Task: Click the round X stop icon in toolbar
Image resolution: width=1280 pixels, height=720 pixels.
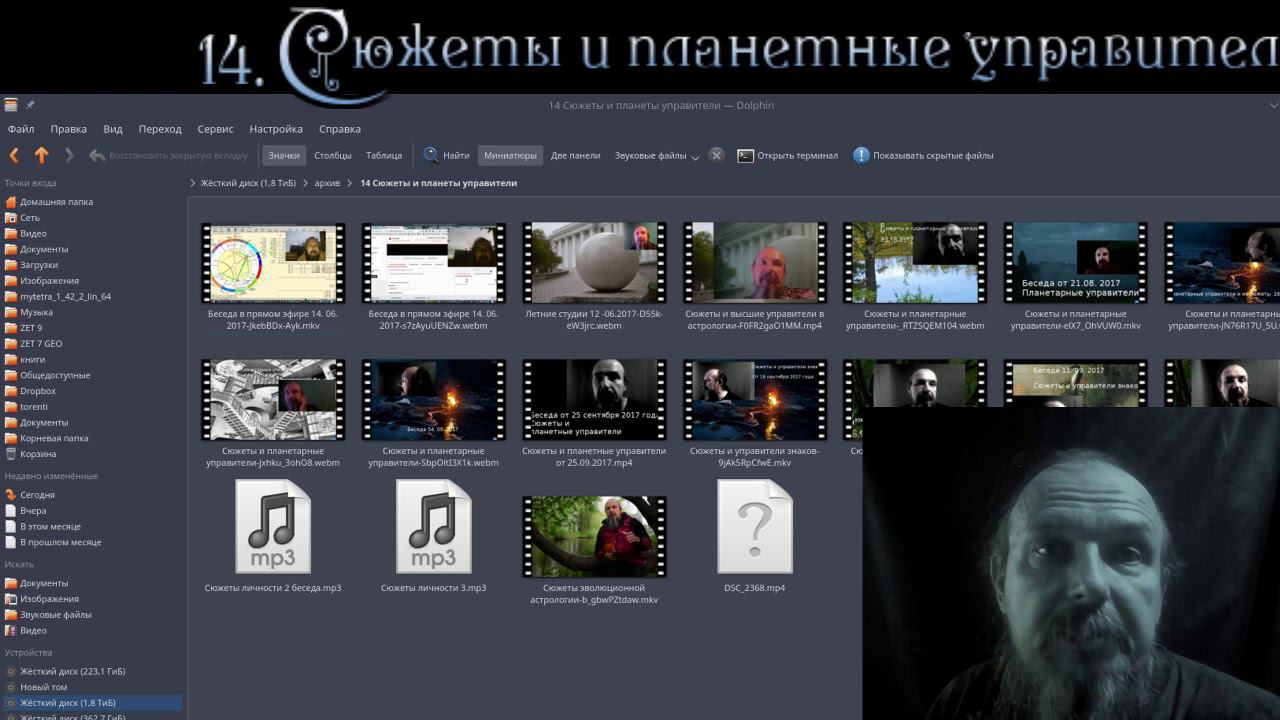Action: coord(716,155)
